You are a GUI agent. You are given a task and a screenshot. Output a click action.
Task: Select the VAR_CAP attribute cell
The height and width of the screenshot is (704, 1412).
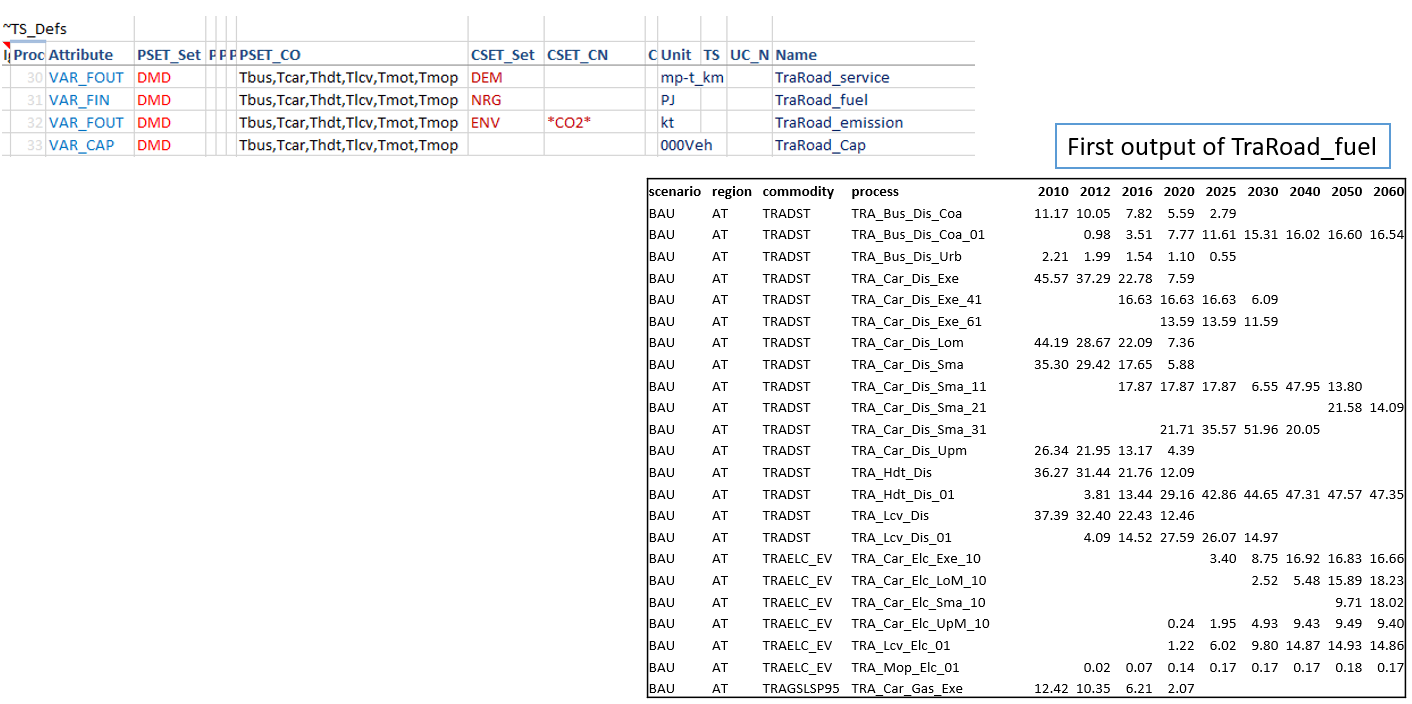[x=82, y=145]
